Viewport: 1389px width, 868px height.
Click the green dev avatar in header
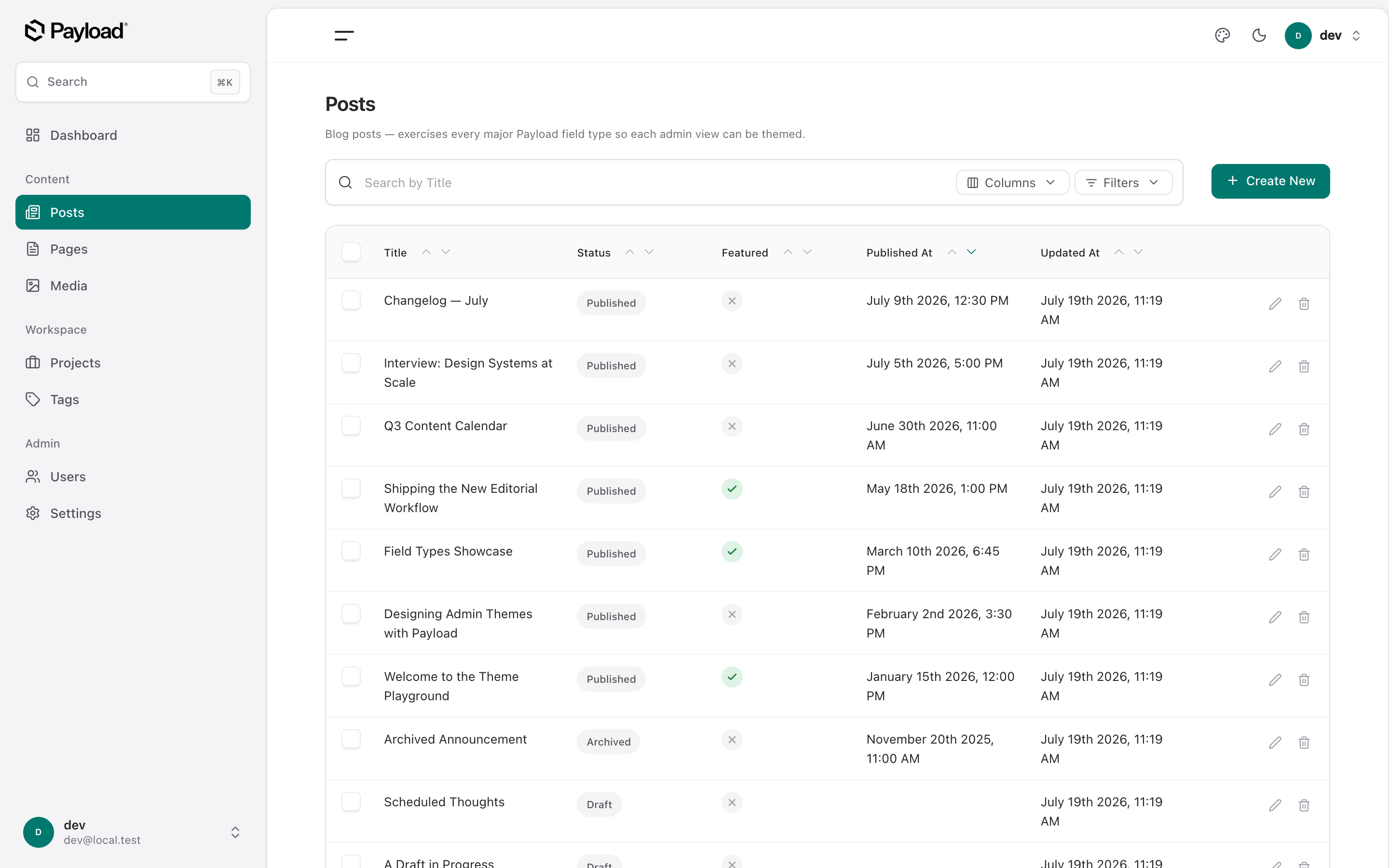(x=1298, y=36)
